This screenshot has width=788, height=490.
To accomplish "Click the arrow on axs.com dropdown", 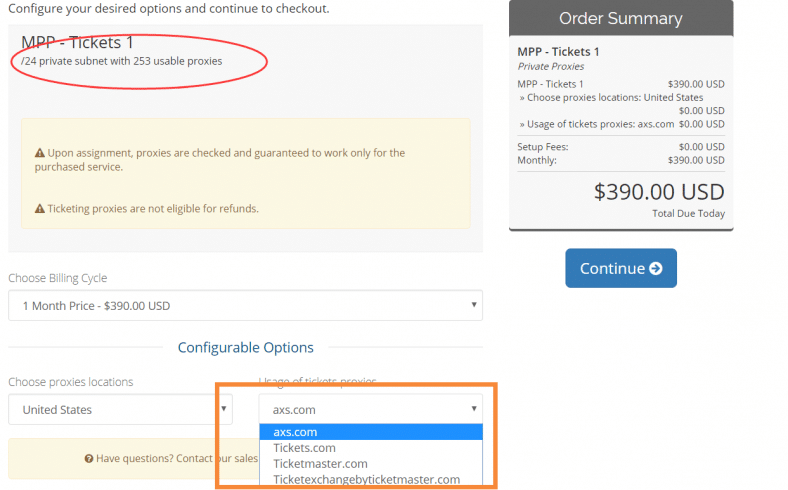I will pos(473,409).
